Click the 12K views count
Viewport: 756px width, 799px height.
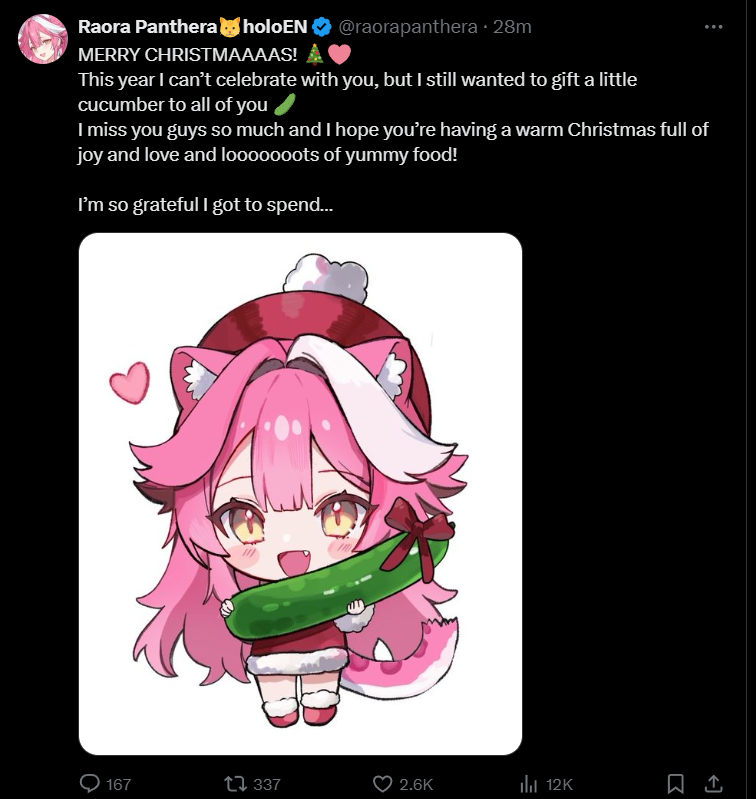[559, 784]
